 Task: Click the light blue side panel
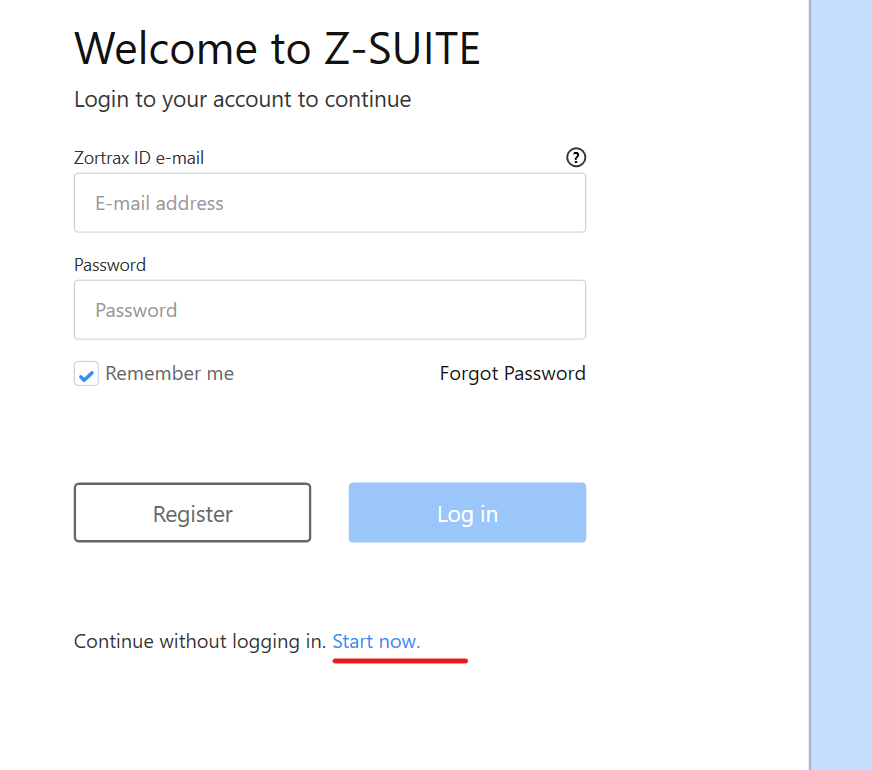tap(841, 385)
